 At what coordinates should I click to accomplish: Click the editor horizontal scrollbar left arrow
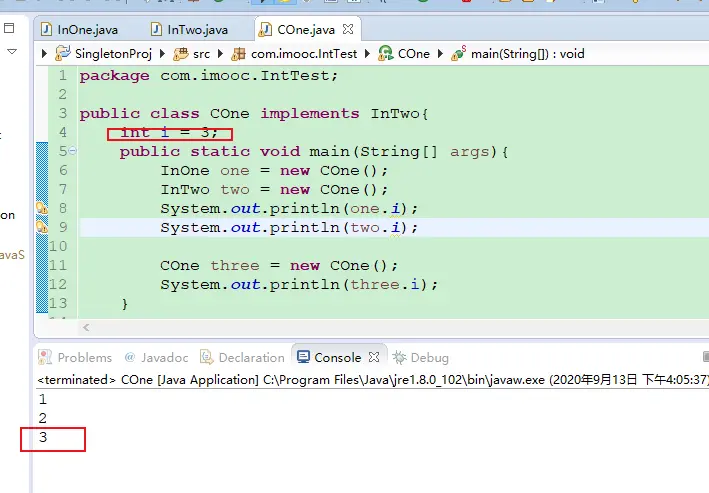[86, 327]
